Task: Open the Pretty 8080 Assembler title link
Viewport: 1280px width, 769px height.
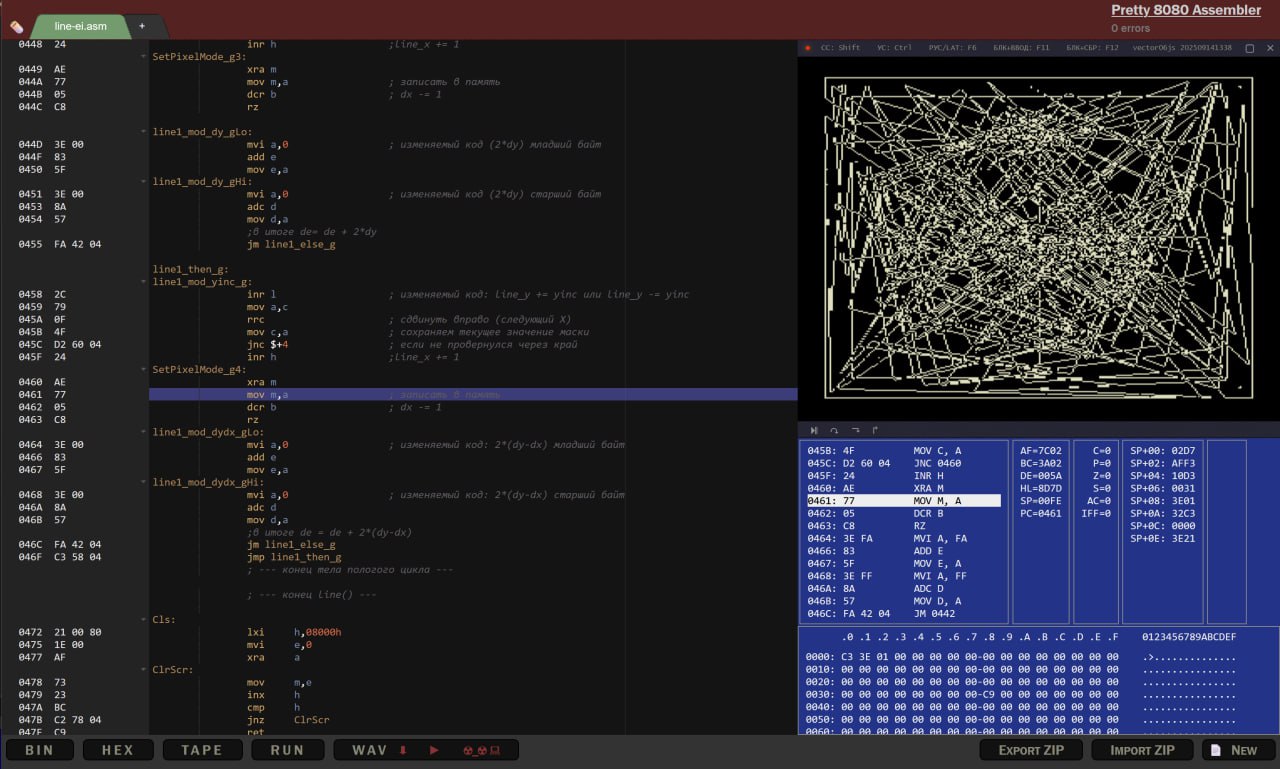Action: [x=1185, y=10]
